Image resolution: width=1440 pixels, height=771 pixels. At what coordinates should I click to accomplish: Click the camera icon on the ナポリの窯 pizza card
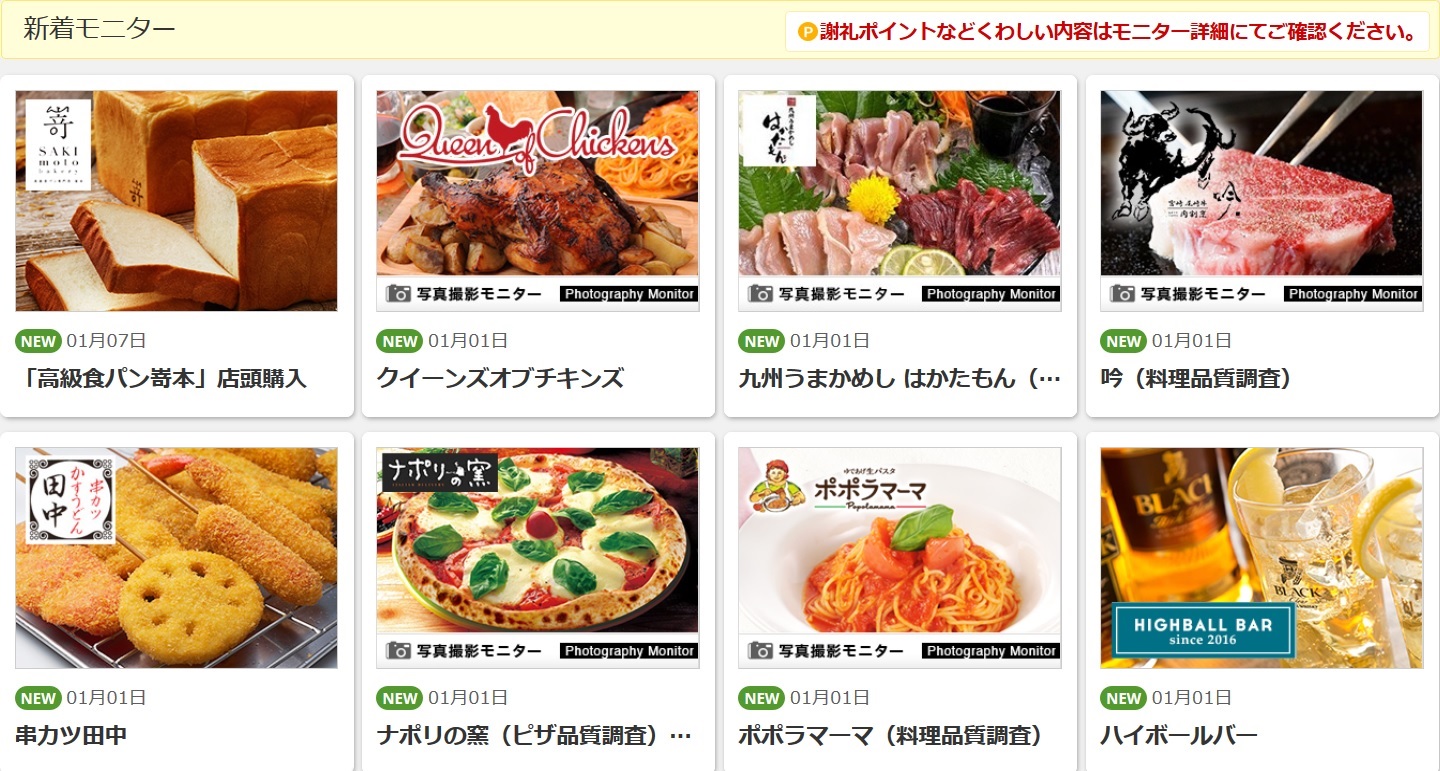coord(399,651)
